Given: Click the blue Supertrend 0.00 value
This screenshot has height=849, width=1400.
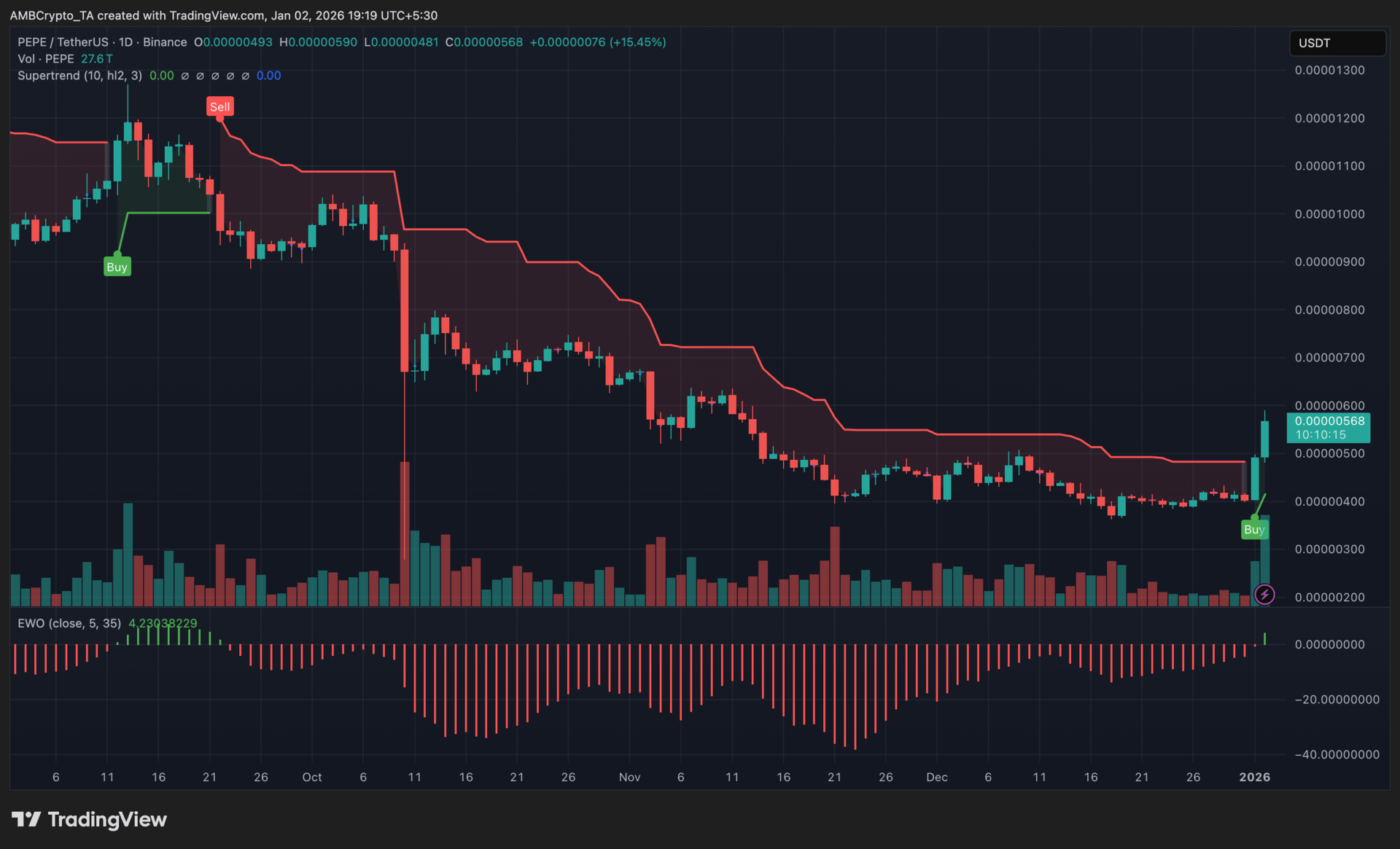Looking at the screenshot, I should tap(268, 76).
